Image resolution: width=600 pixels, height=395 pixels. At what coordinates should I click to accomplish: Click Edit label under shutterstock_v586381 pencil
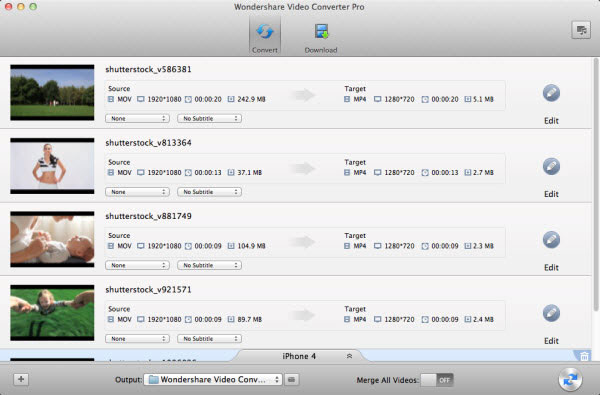pos(551,121)
